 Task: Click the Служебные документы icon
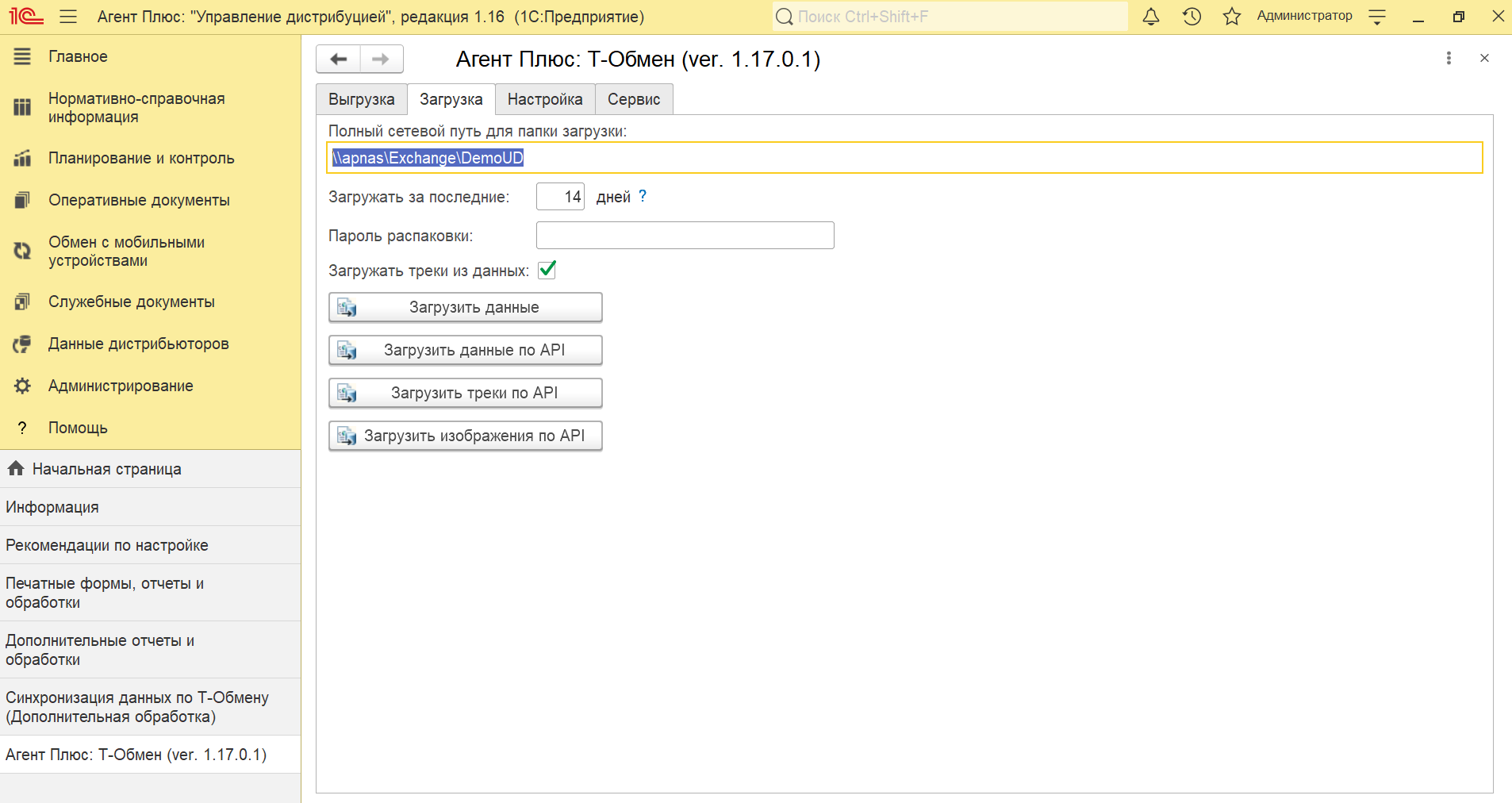click(22, 302)
